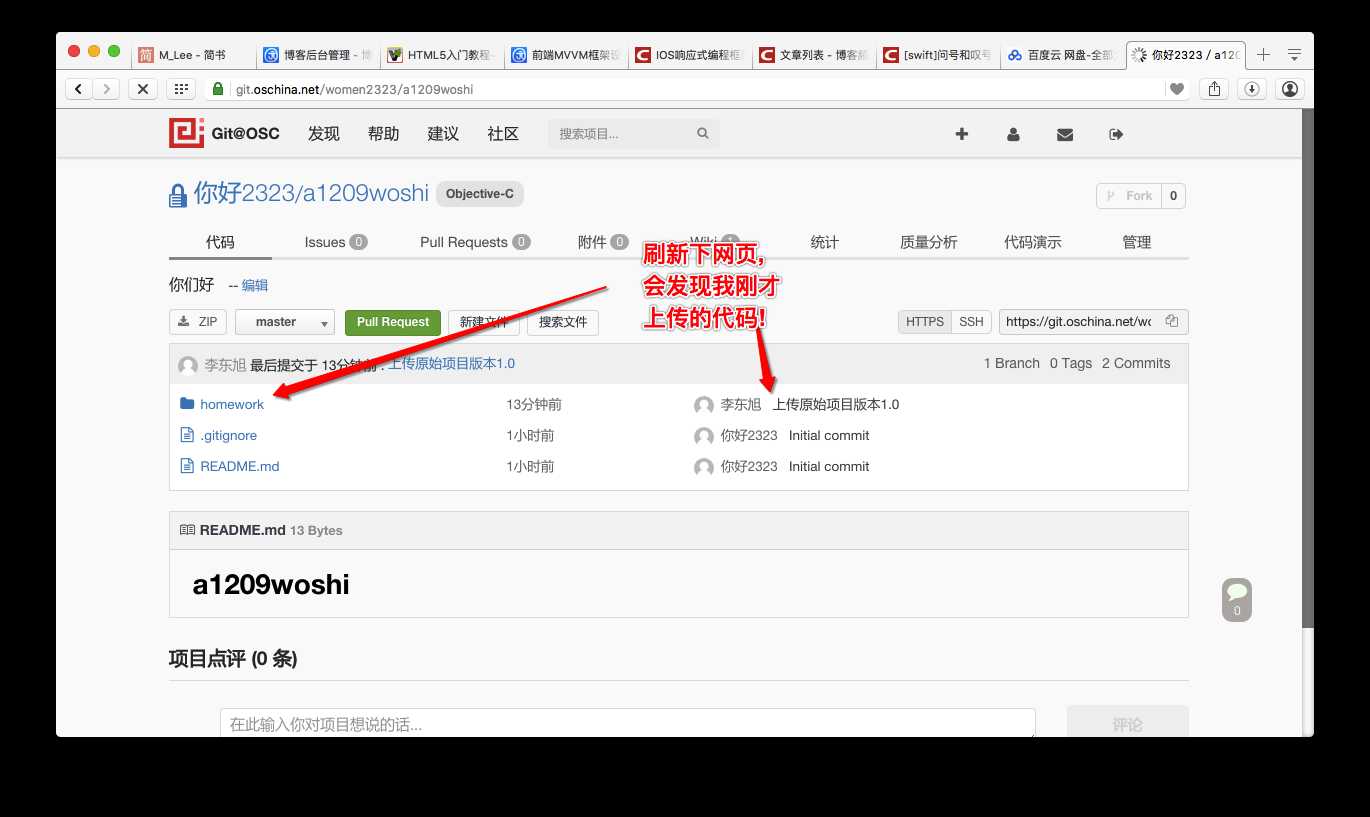The width and height of the screenshot is (1370, 817).
Task: Open 发现 in the top navigation
Action: coord(324,134)
